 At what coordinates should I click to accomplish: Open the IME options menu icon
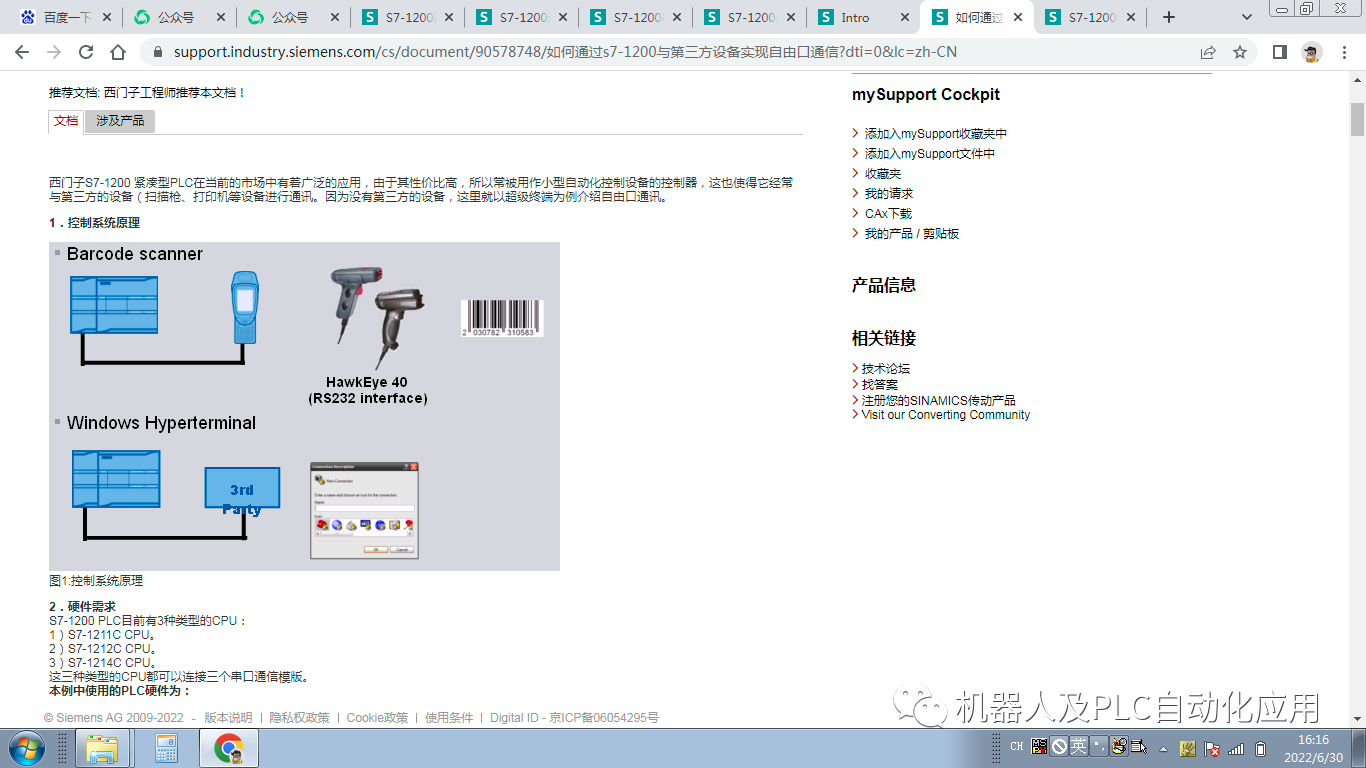[x=1139, y=746]
